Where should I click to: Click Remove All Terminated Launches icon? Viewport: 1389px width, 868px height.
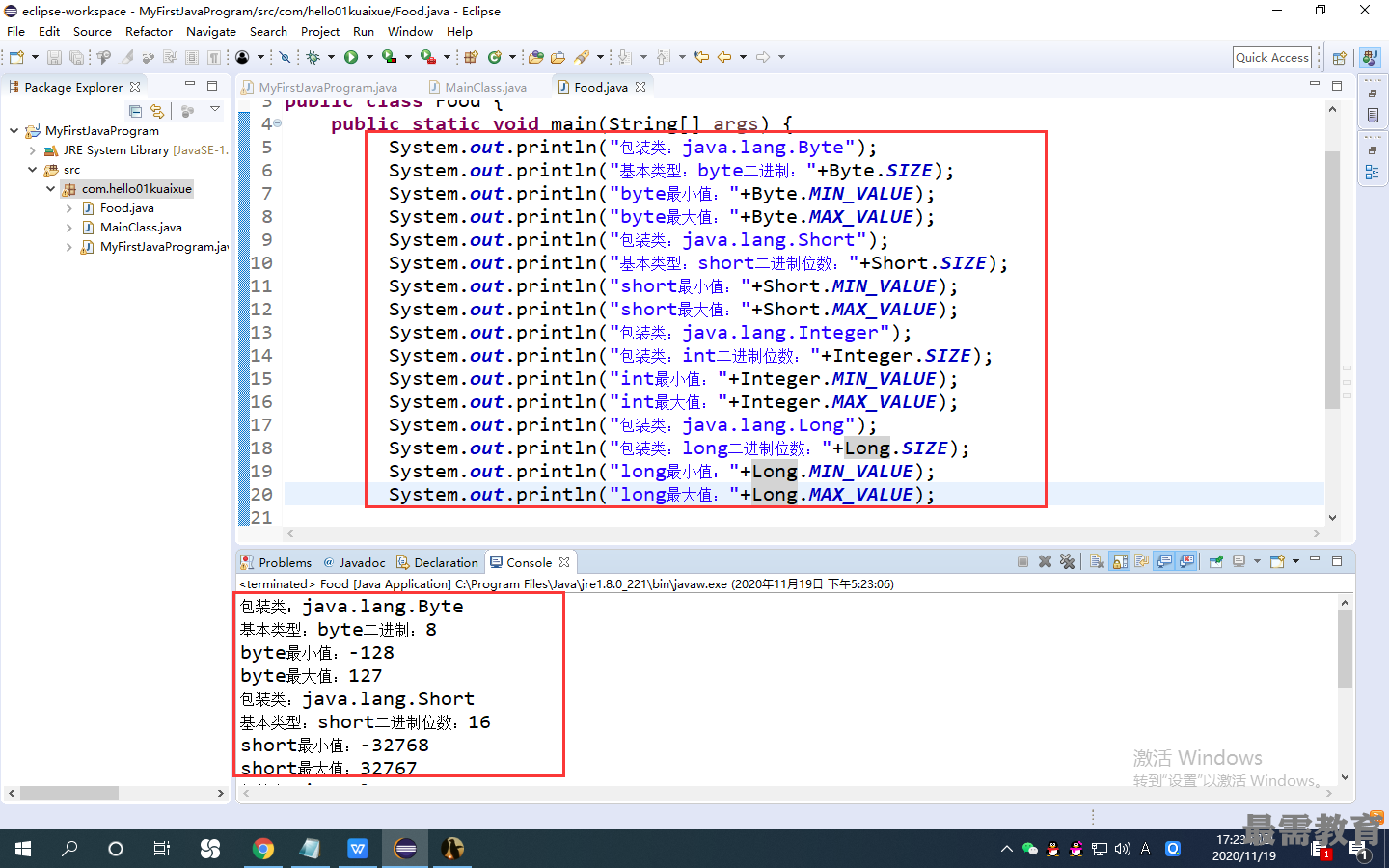(x=1067, y=561)
